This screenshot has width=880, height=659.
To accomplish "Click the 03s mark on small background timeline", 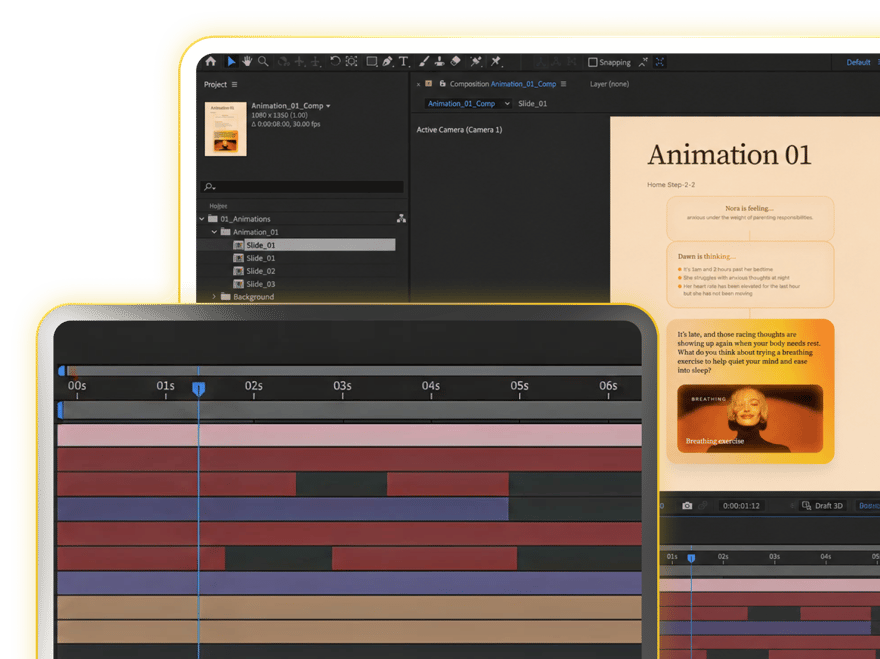I will click(774, 556).
